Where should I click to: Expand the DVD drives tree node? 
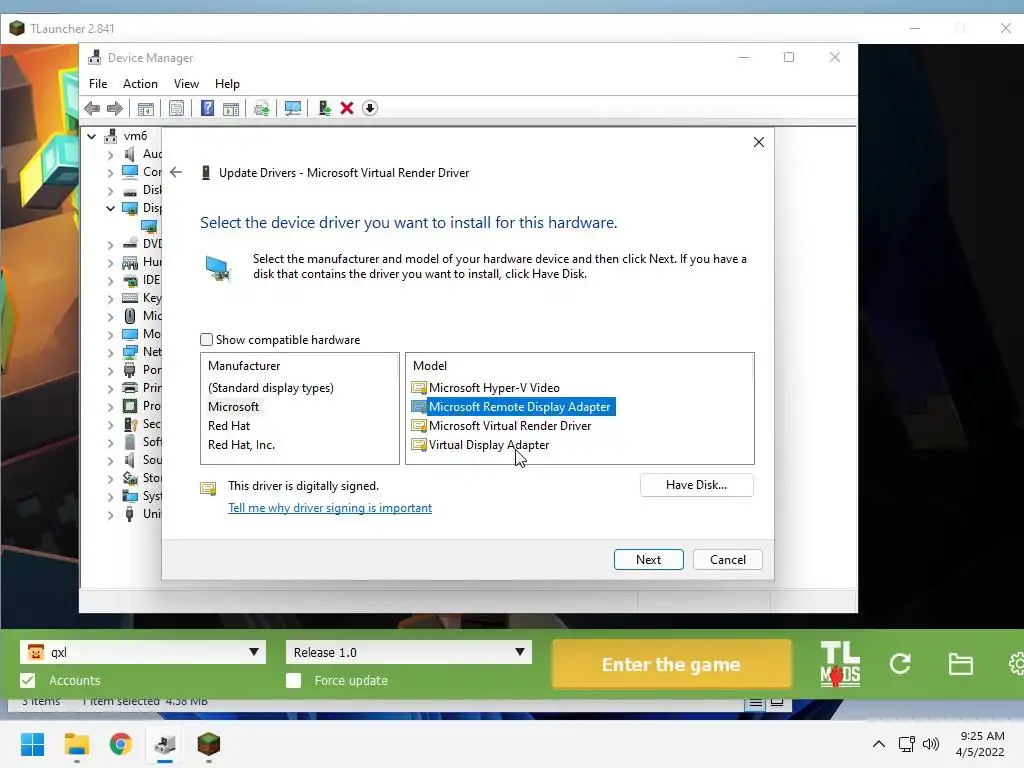click(110, 245)
